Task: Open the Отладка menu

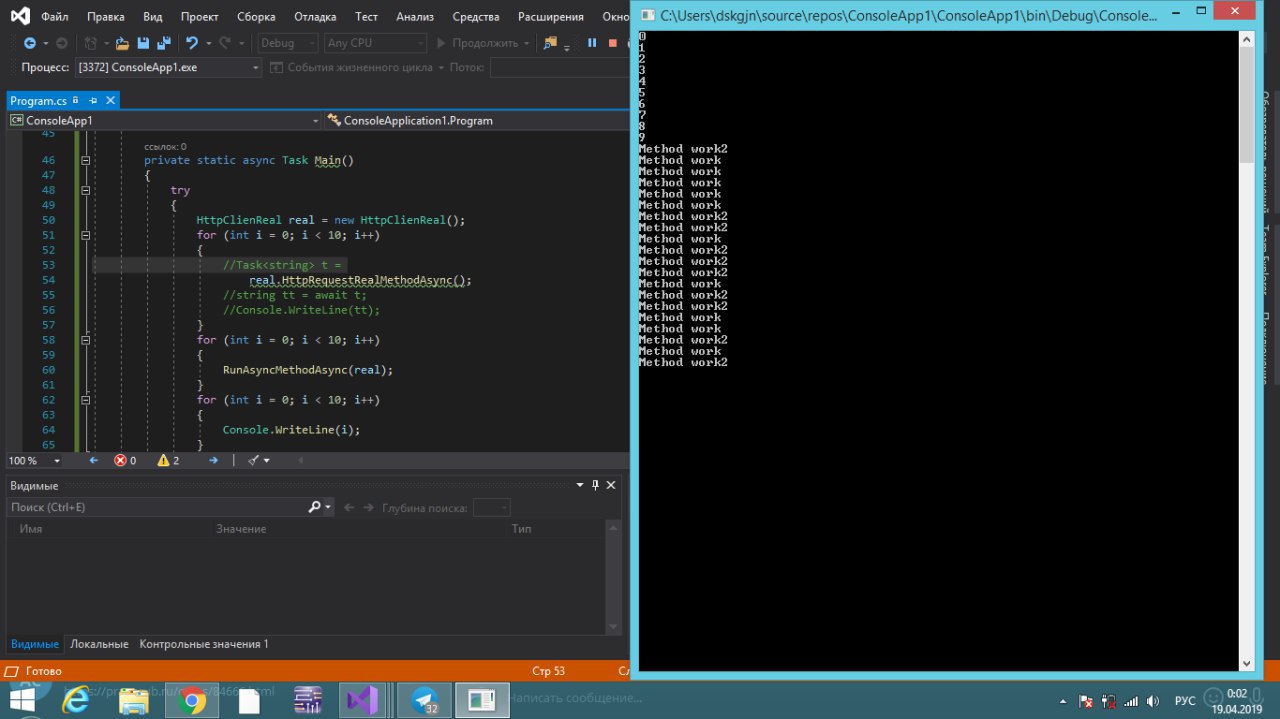Action: (x=315, y=17)
